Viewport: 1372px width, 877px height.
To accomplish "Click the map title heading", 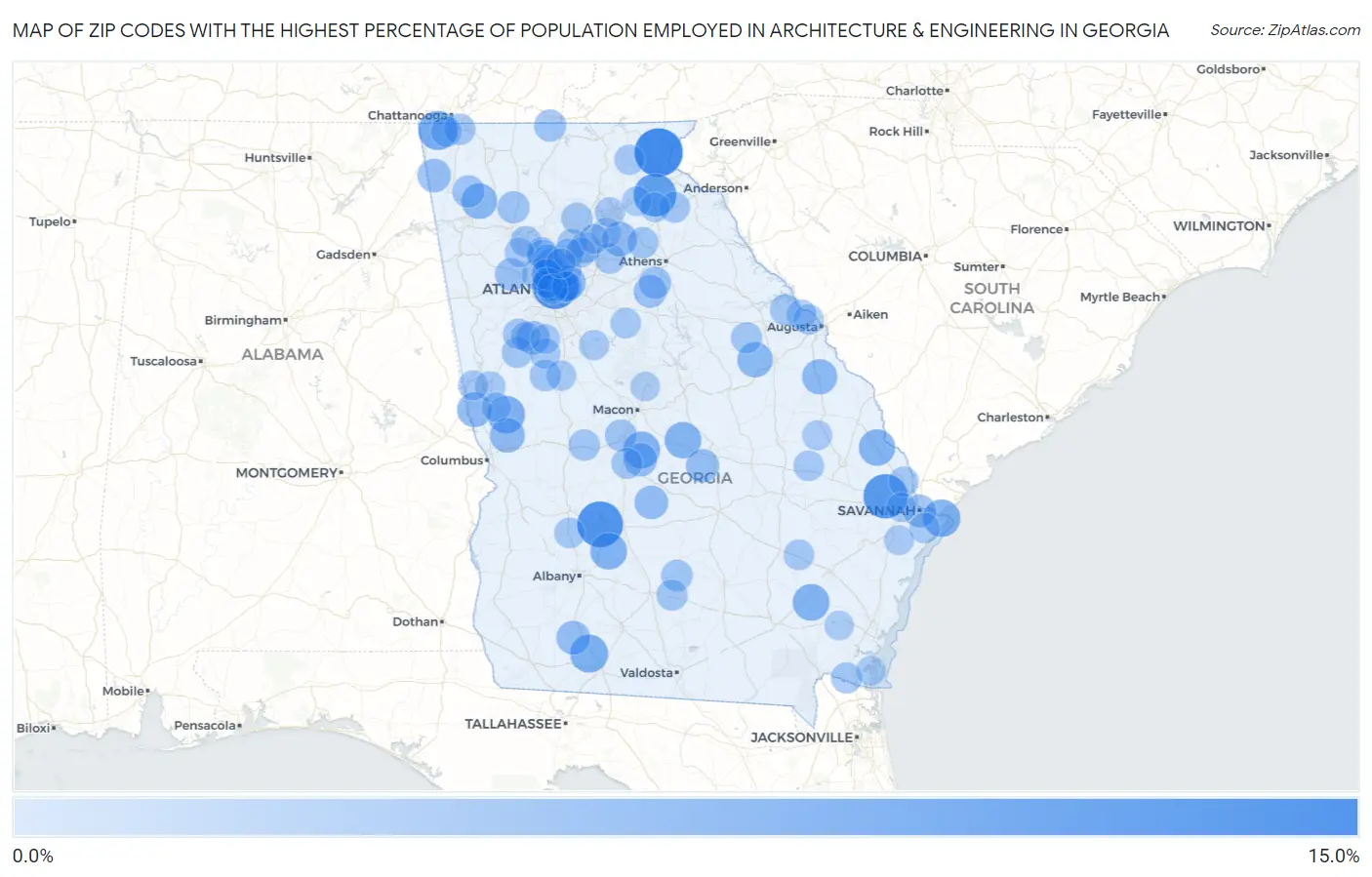I will [590, 30].
